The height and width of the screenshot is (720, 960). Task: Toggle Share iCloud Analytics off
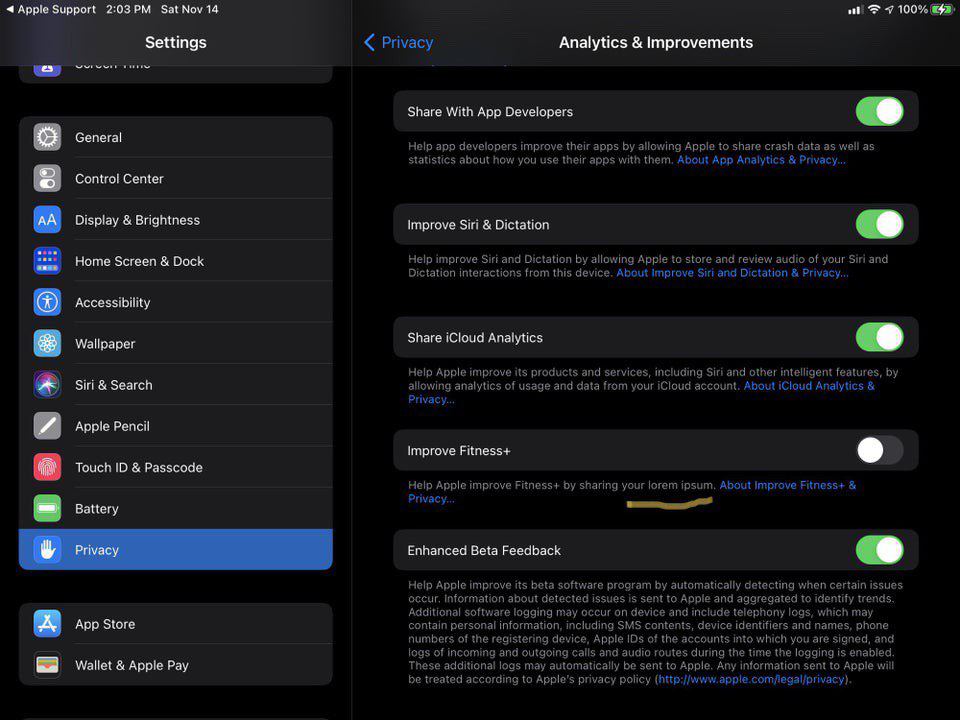(x=879, y=337)
